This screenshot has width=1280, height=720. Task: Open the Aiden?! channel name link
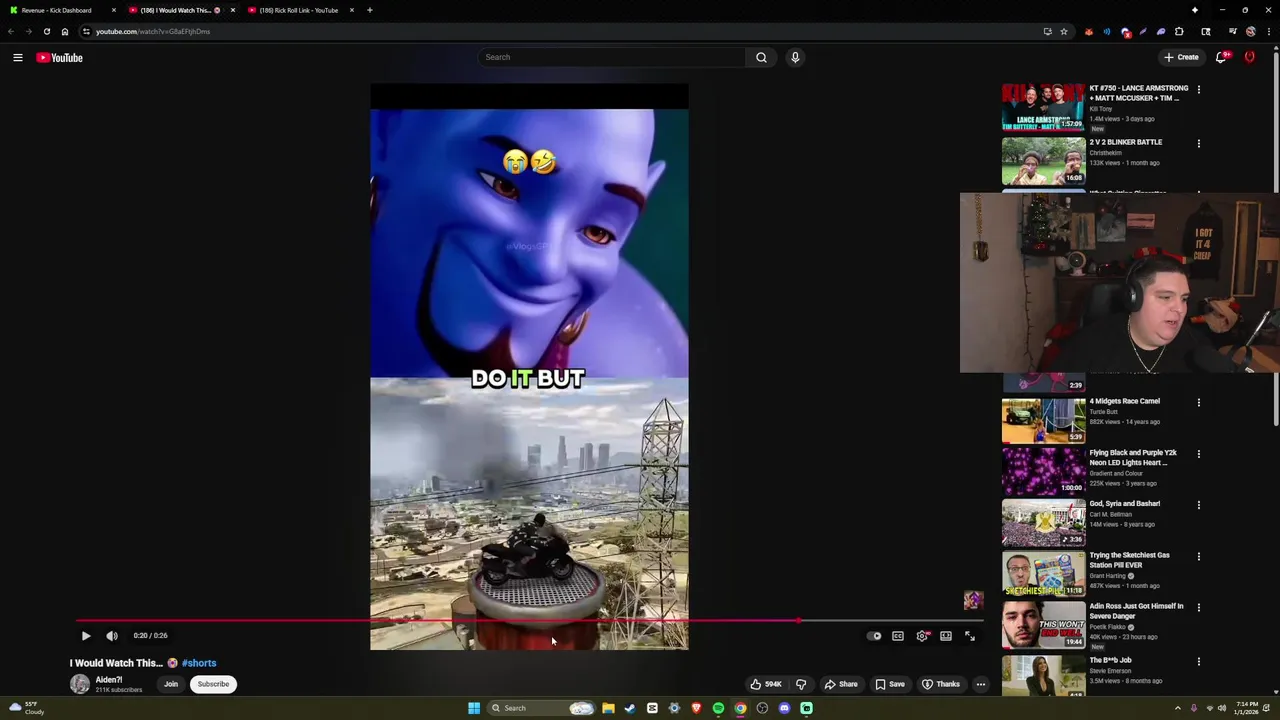point(109,680)
